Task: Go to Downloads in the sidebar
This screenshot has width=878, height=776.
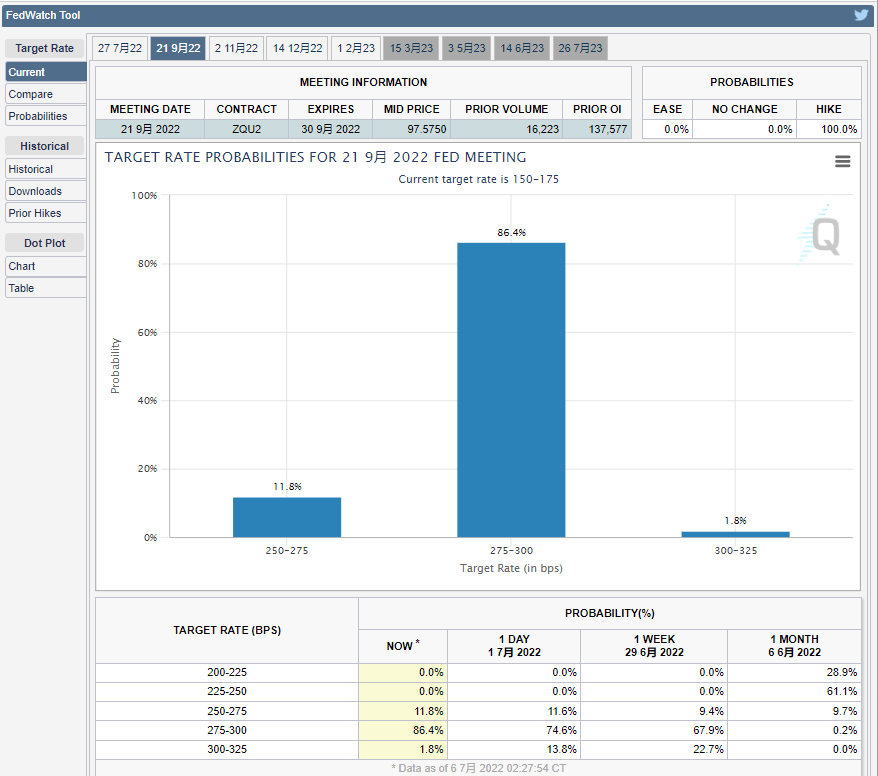Action: click(x=46, y=191)
